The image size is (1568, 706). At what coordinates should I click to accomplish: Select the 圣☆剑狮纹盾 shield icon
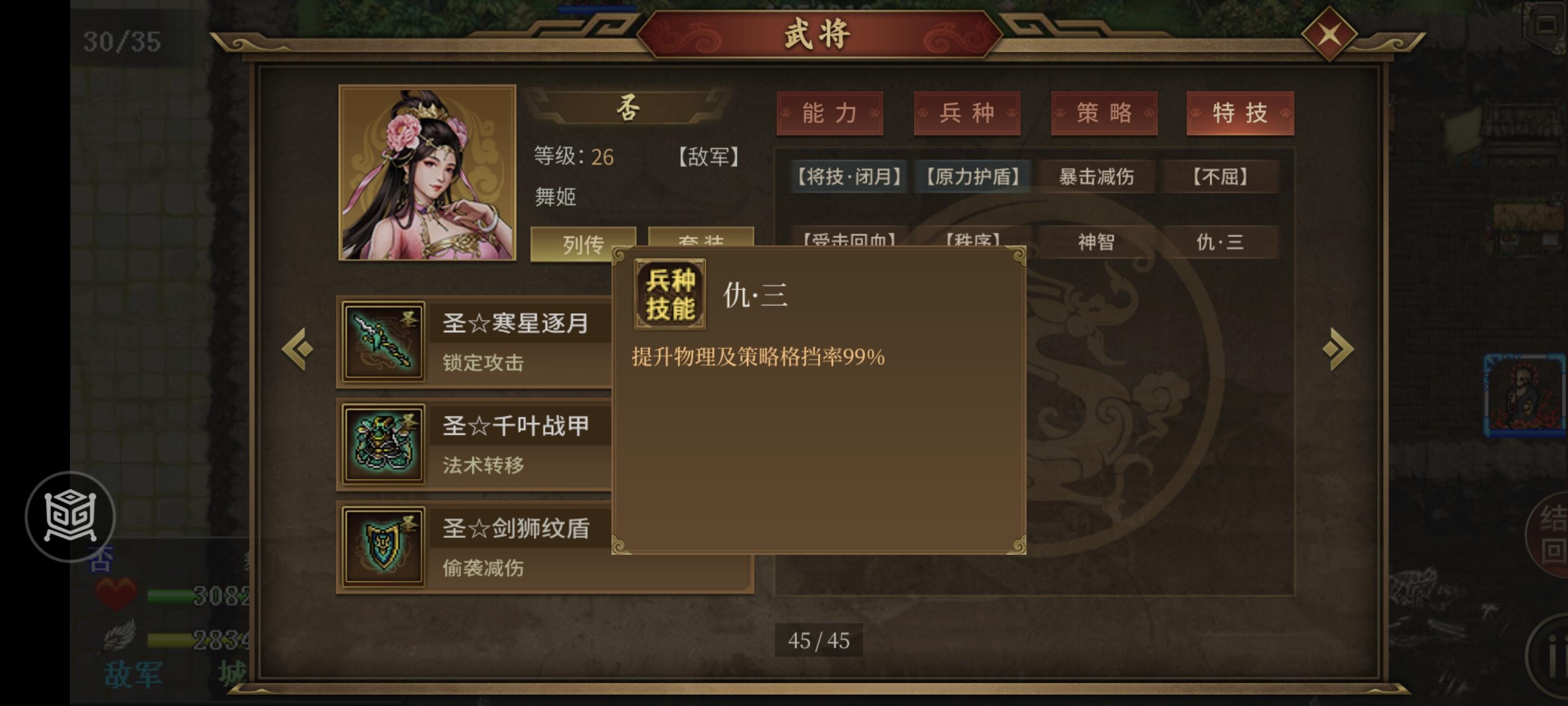coord(384,547)
